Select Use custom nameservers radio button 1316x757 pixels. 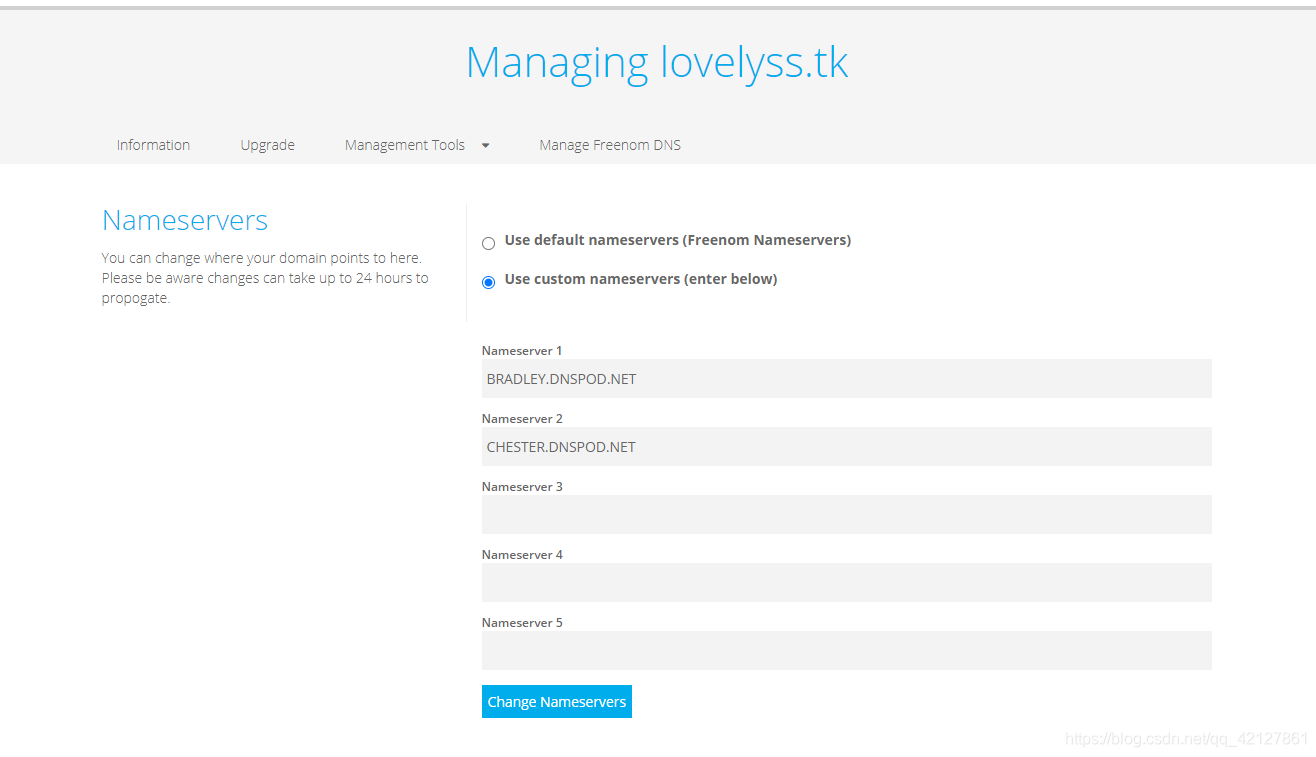point(488,282)
